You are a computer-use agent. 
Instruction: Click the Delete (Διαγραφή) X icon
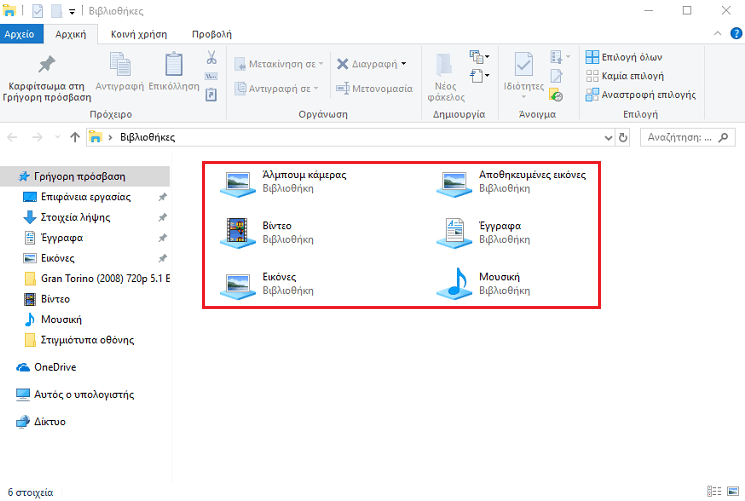coord(343,64)
